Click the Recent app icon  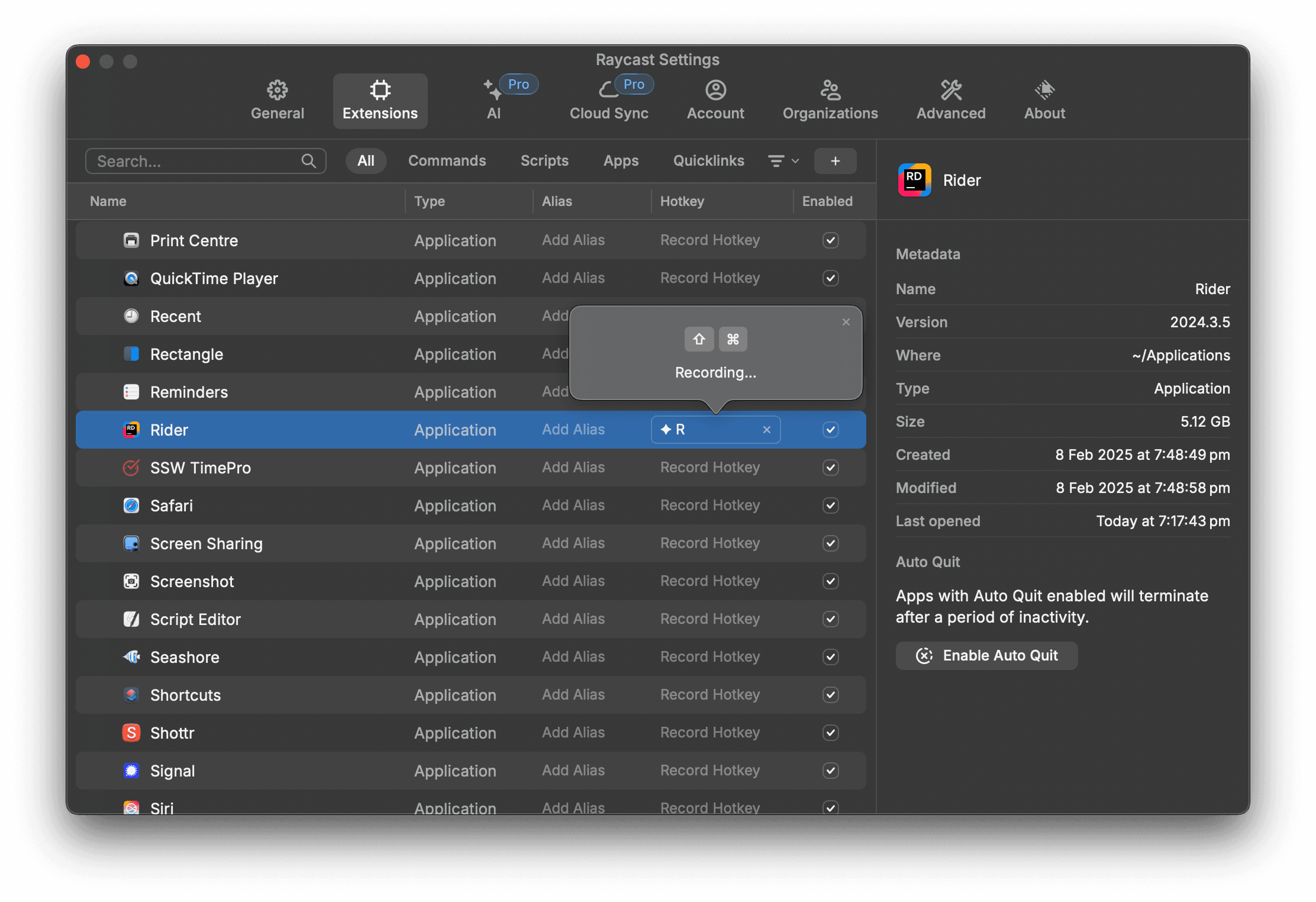coord(131,316)
